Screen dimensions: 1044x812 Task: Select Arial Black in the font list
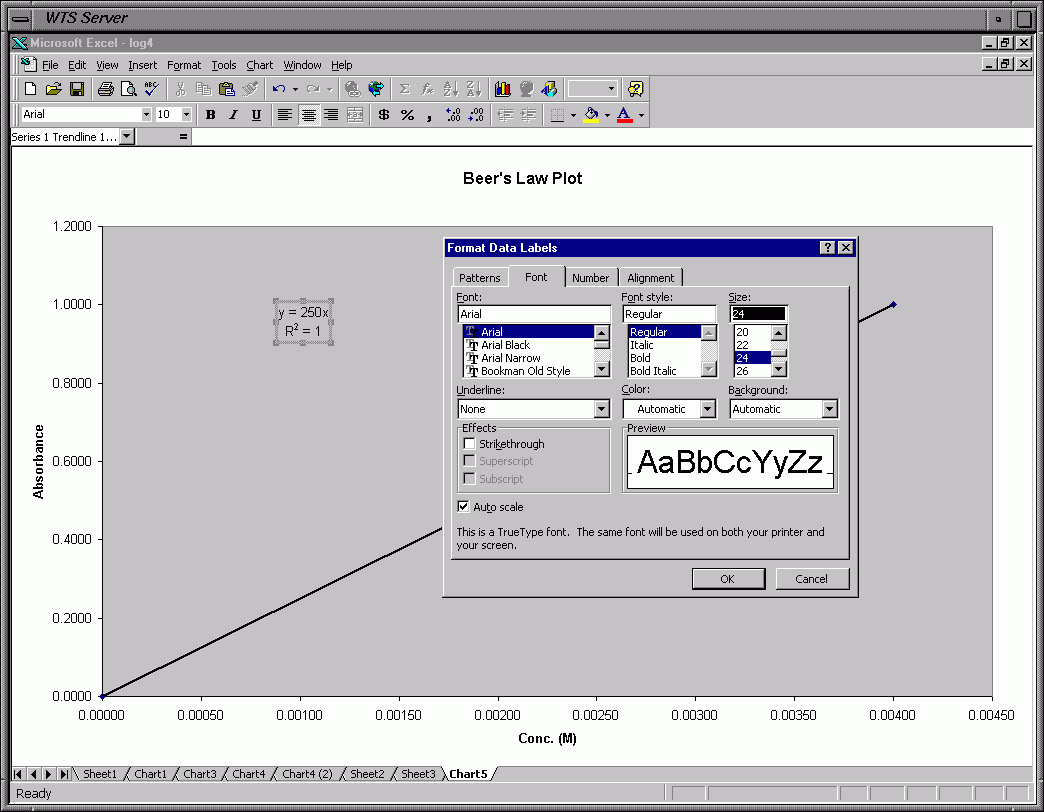tap(505, 345)
